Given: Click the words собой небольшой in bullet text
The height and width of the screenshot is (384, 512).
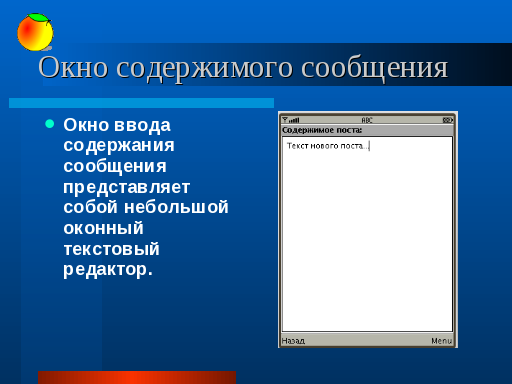Looking at the screenshot, I should coord(146,207).
